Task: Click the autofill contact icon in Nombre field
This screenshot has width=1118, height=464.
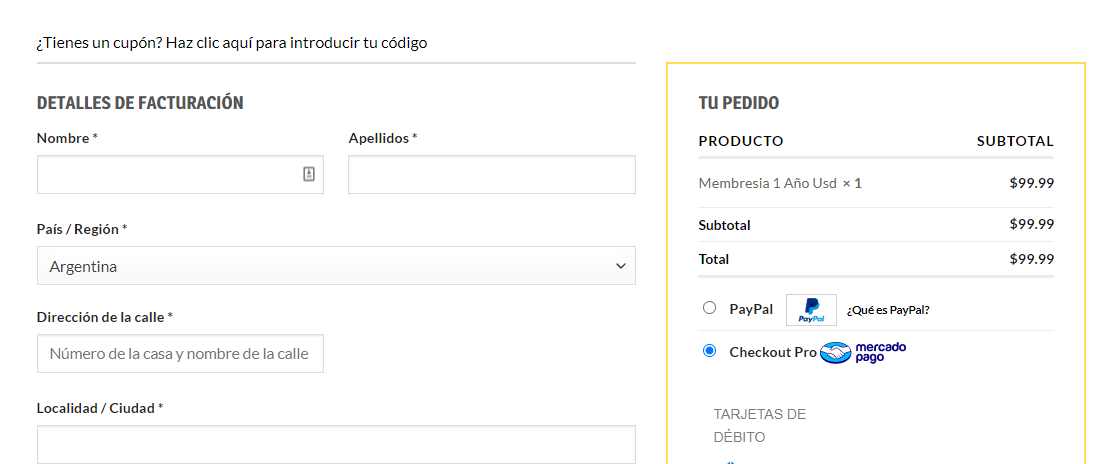Action: pos(309,174)
